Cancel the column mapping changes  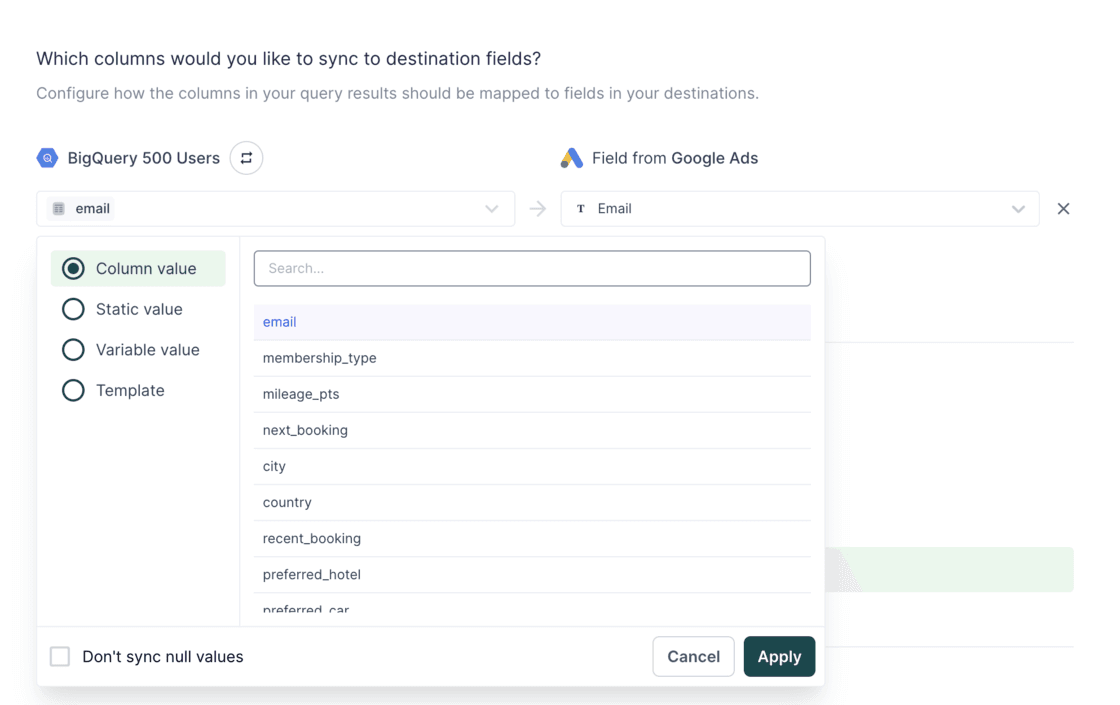point(693,656)
